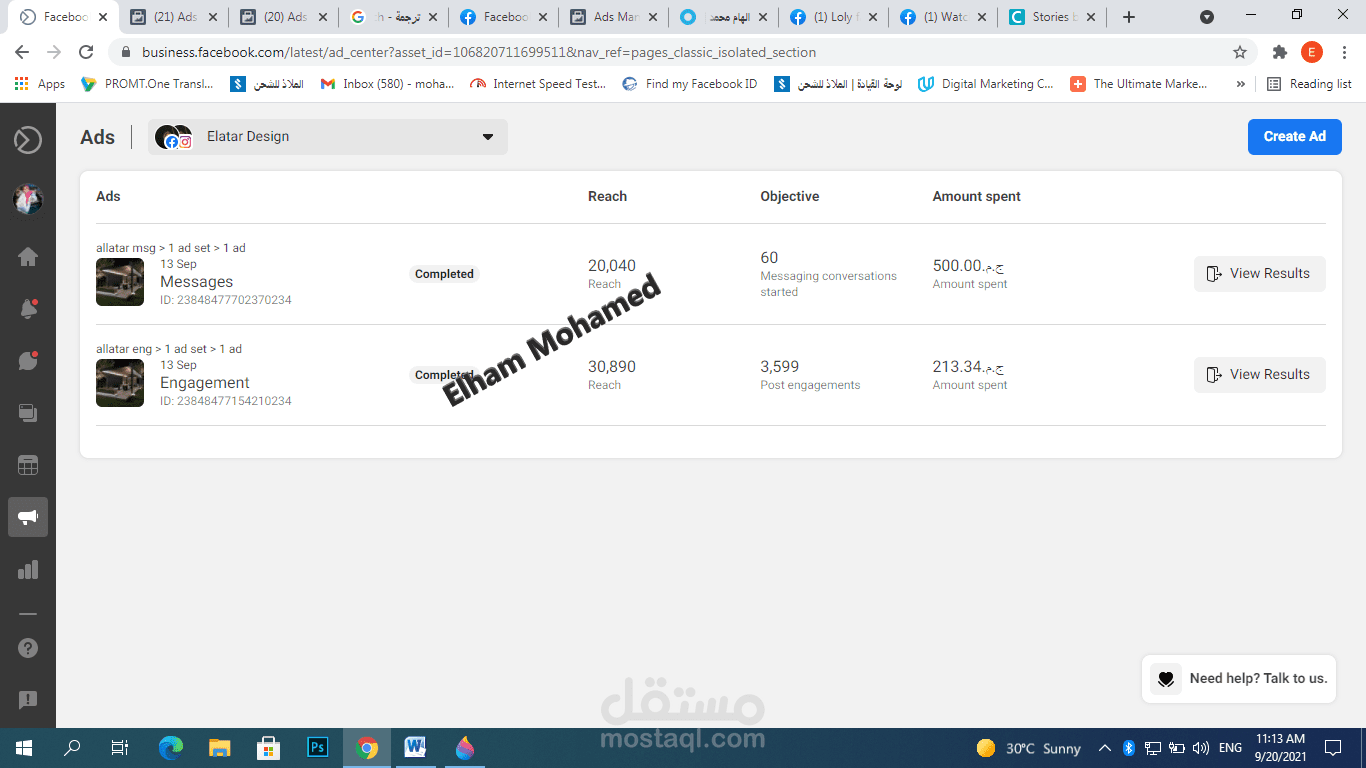Click the ENG language indicator in taskbar

click(x=1231, y=748)
